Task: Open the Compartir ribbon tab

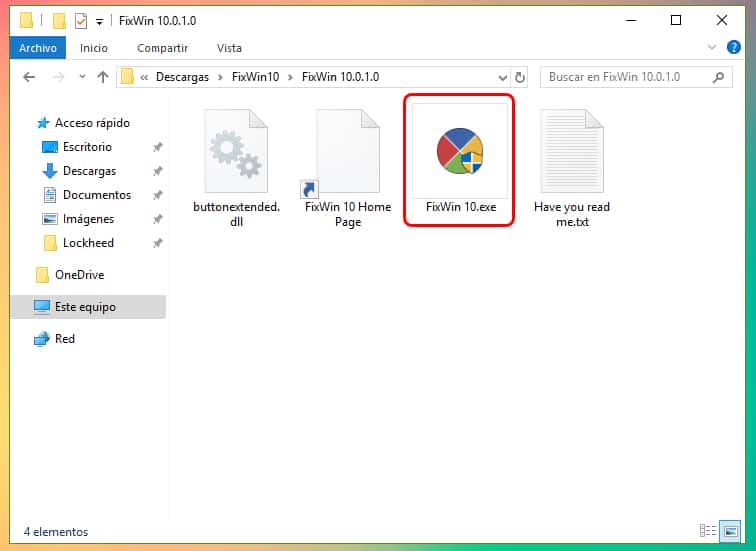Action: (x=162, y=48)
